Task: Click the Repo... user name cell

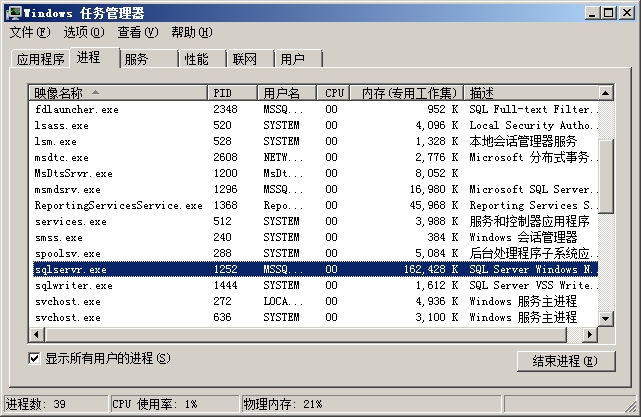Action: (x=283, y=205)
